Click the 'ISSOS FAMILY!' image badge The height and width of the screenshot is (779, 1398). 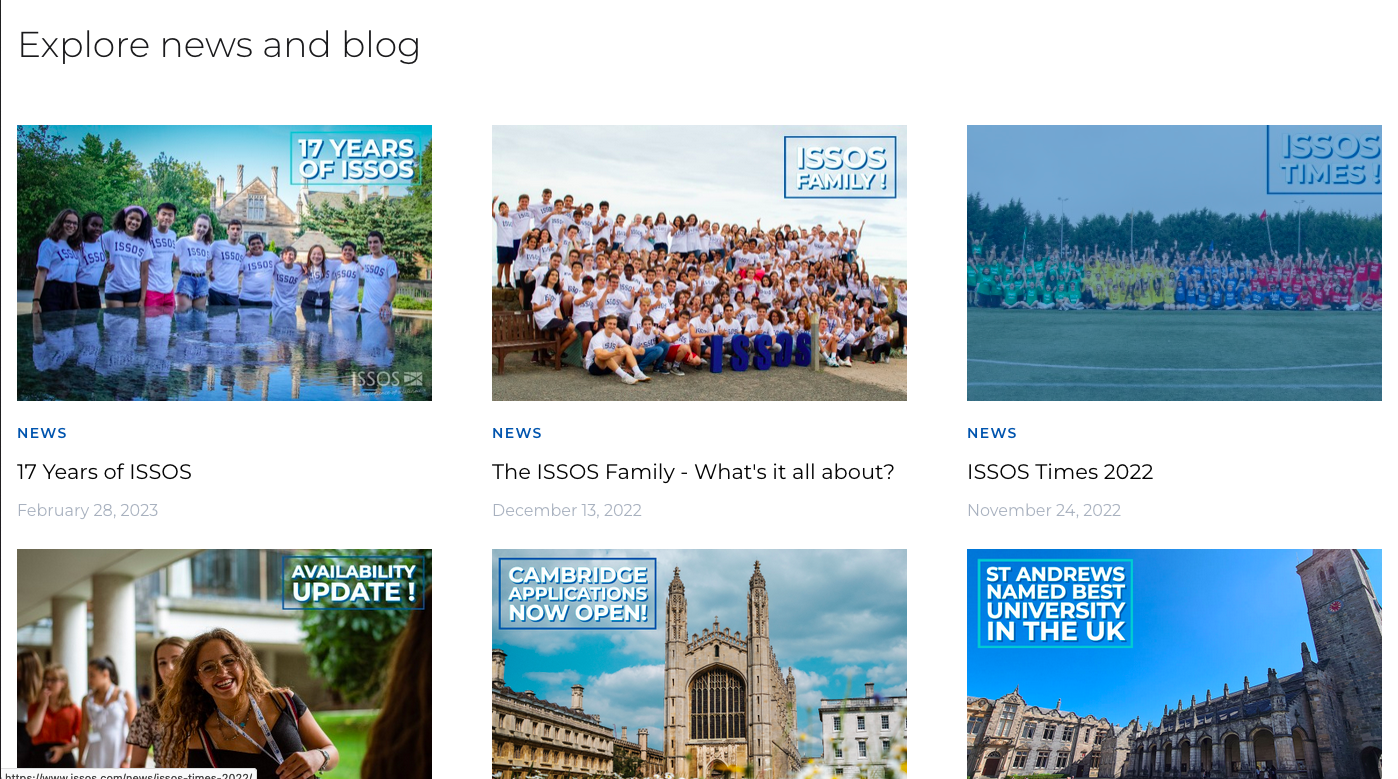click(840, 167)
